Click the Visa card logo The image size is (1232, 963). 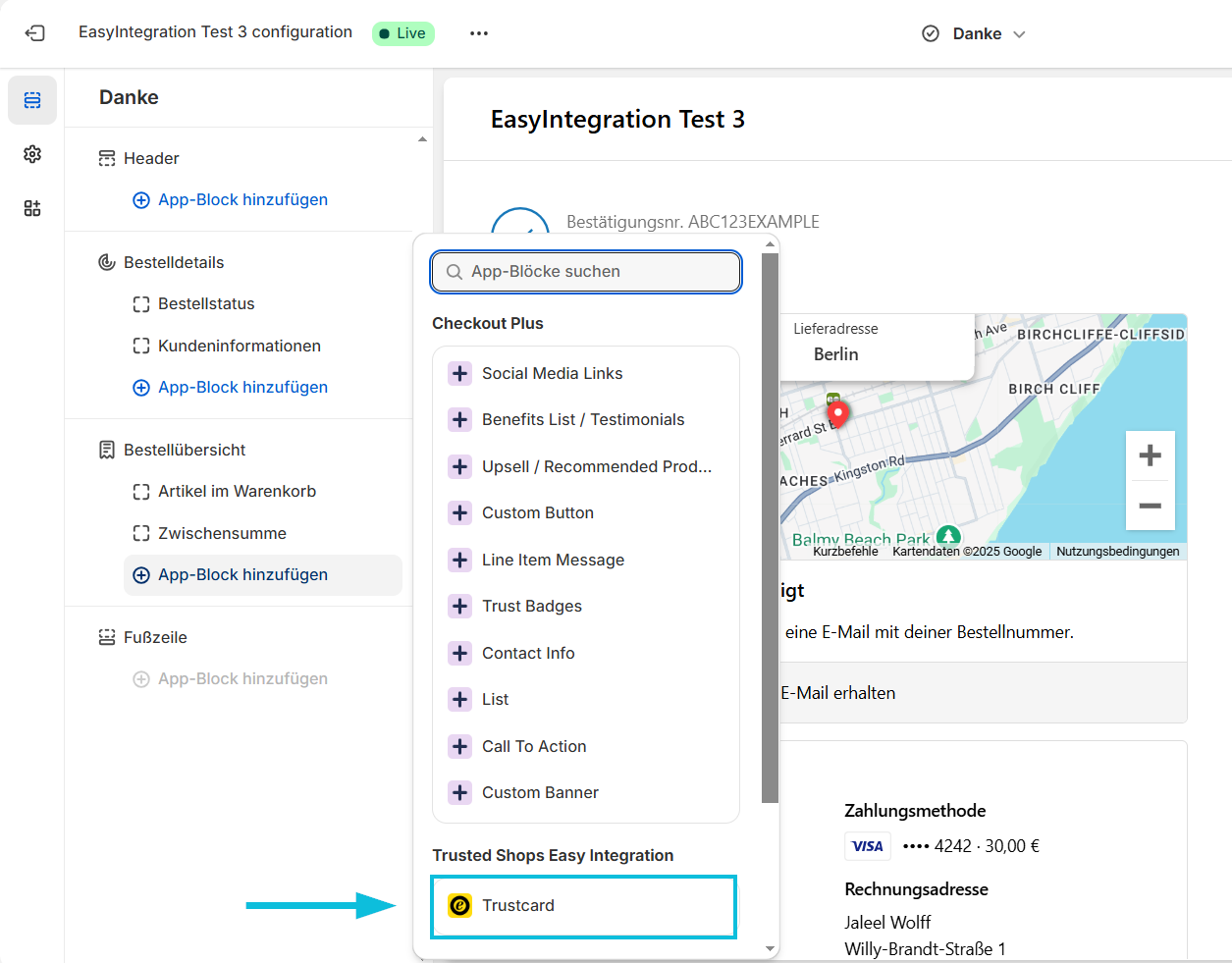(868, 846)
